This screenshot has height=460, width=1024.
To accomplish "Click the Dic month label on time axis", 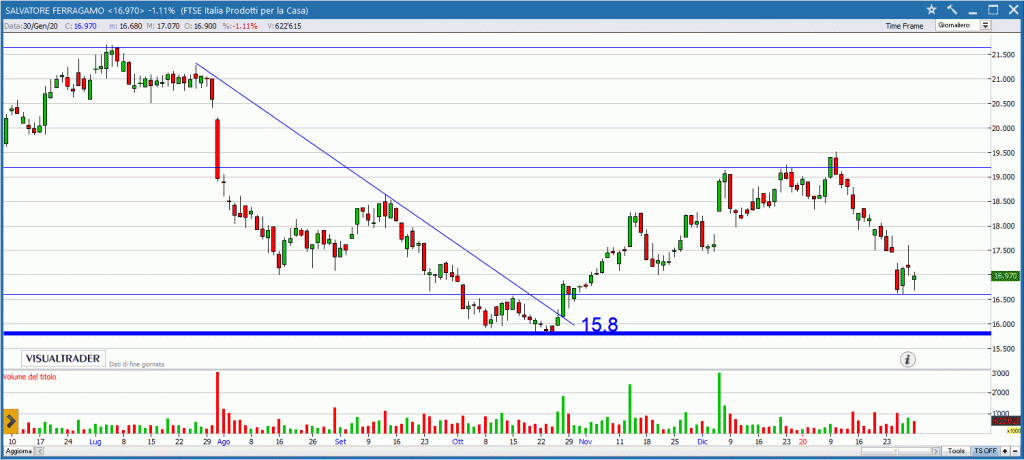I will point(703,442).
